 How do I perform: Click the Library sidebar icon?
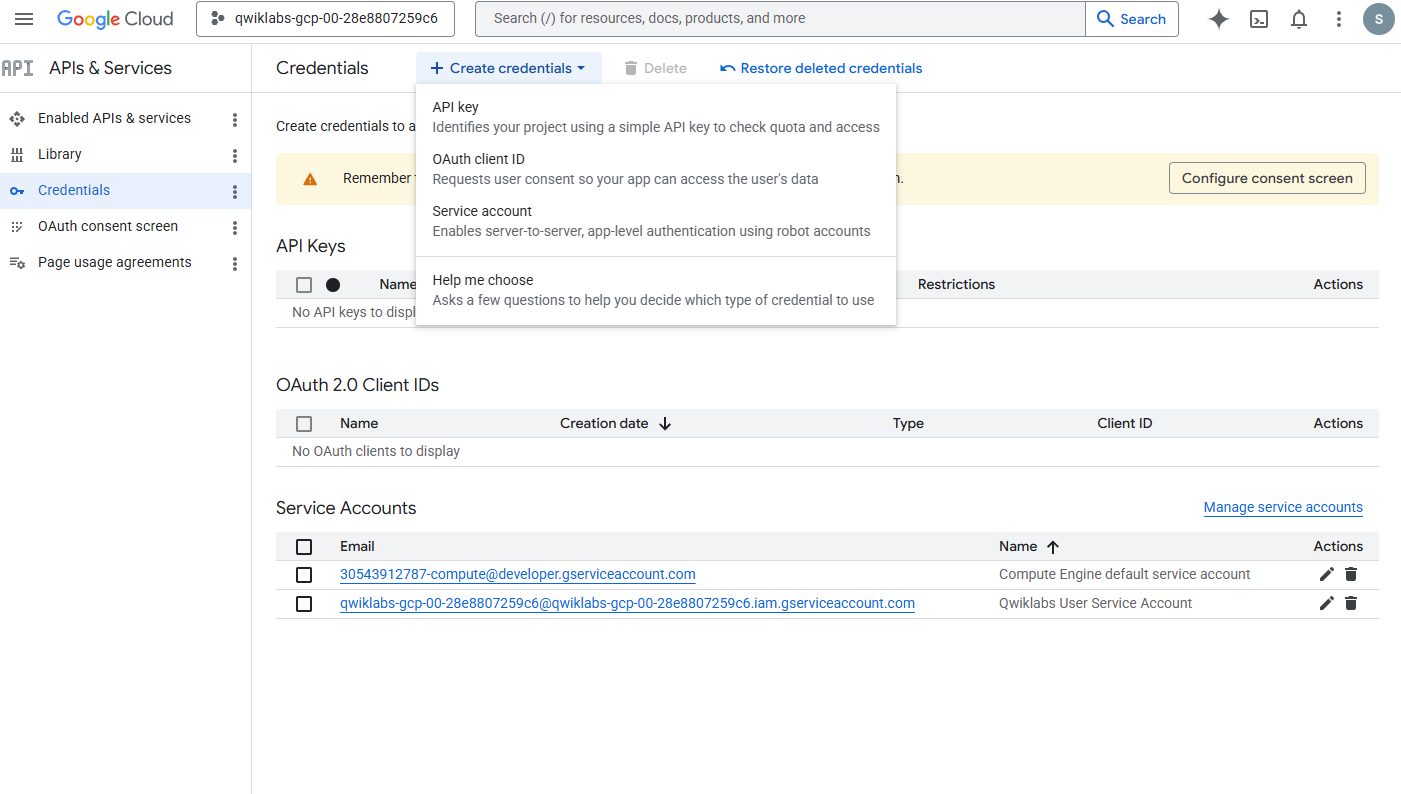pos(17,154)
